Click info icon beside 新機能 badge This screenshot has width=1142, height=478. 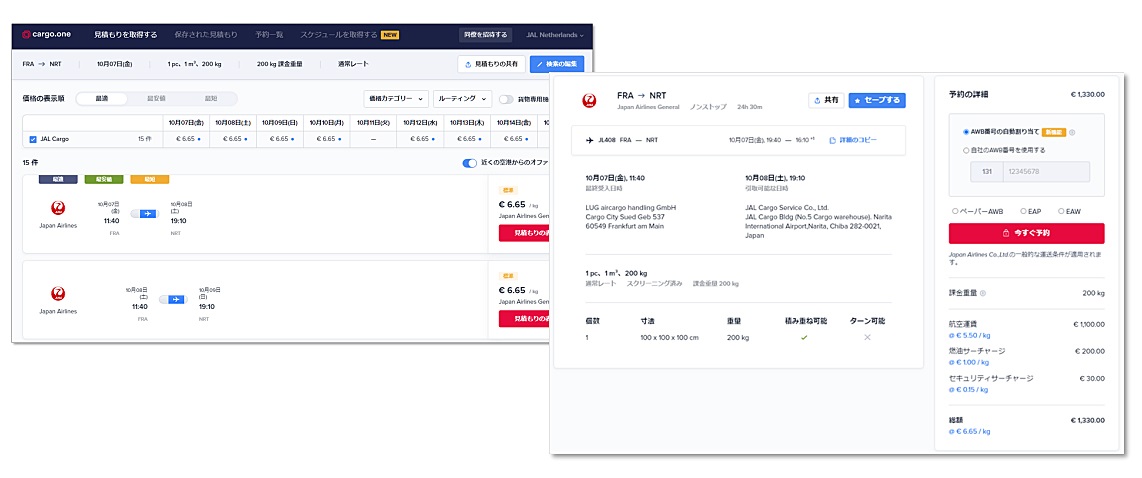1072,133
